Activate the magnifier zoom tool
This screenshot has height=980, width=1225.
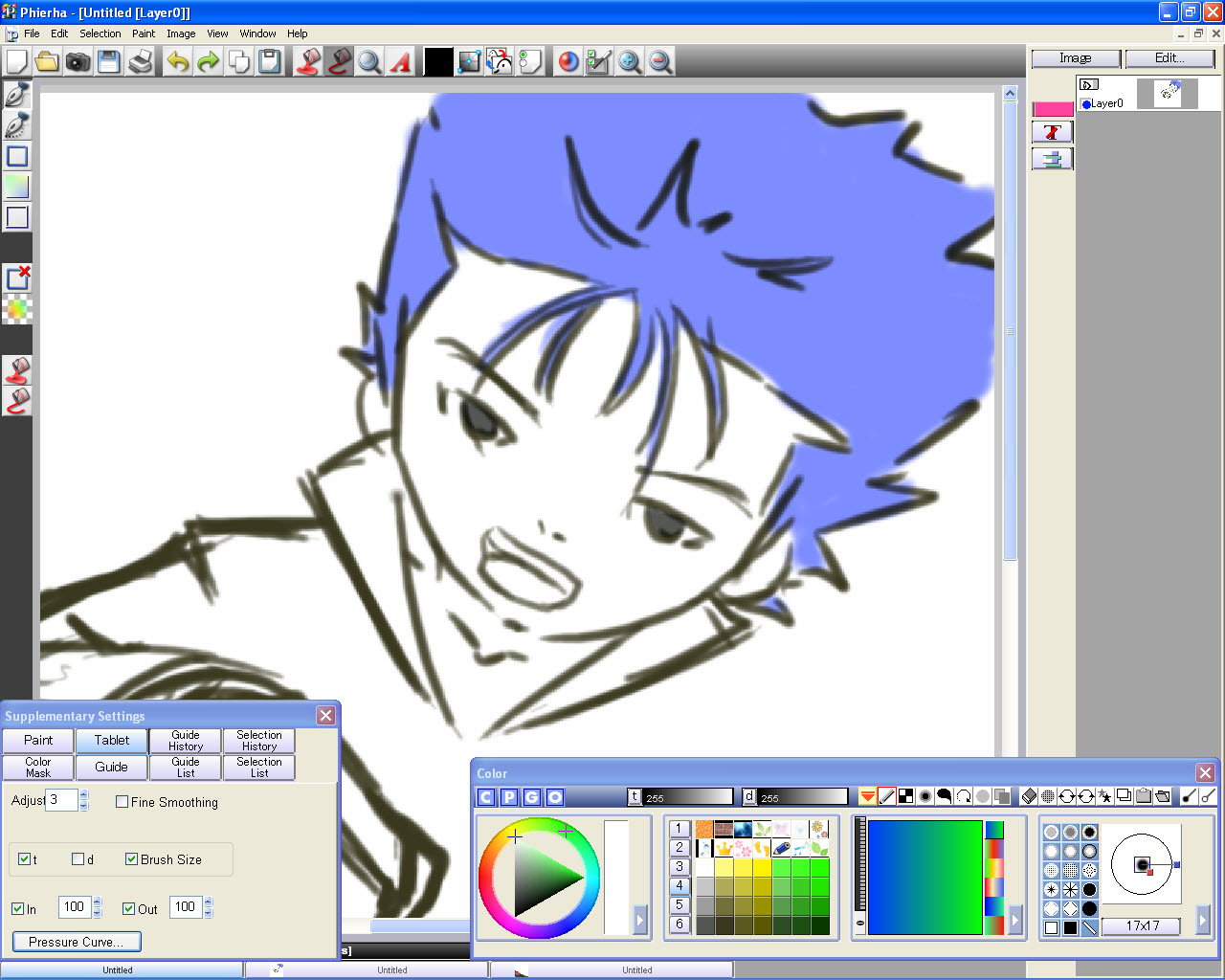pyautogui.click(x=369, y=61)
